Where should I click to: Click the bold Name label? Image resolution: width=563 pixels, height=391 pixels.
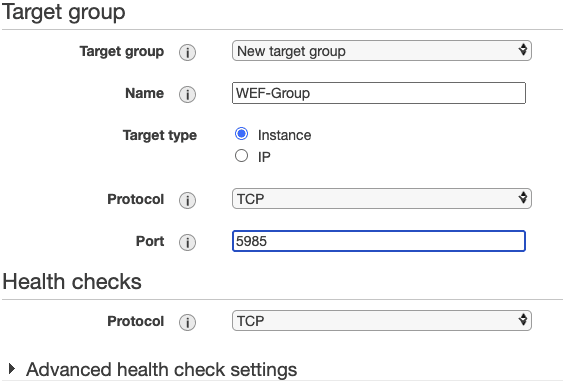[x=144, y=93]
